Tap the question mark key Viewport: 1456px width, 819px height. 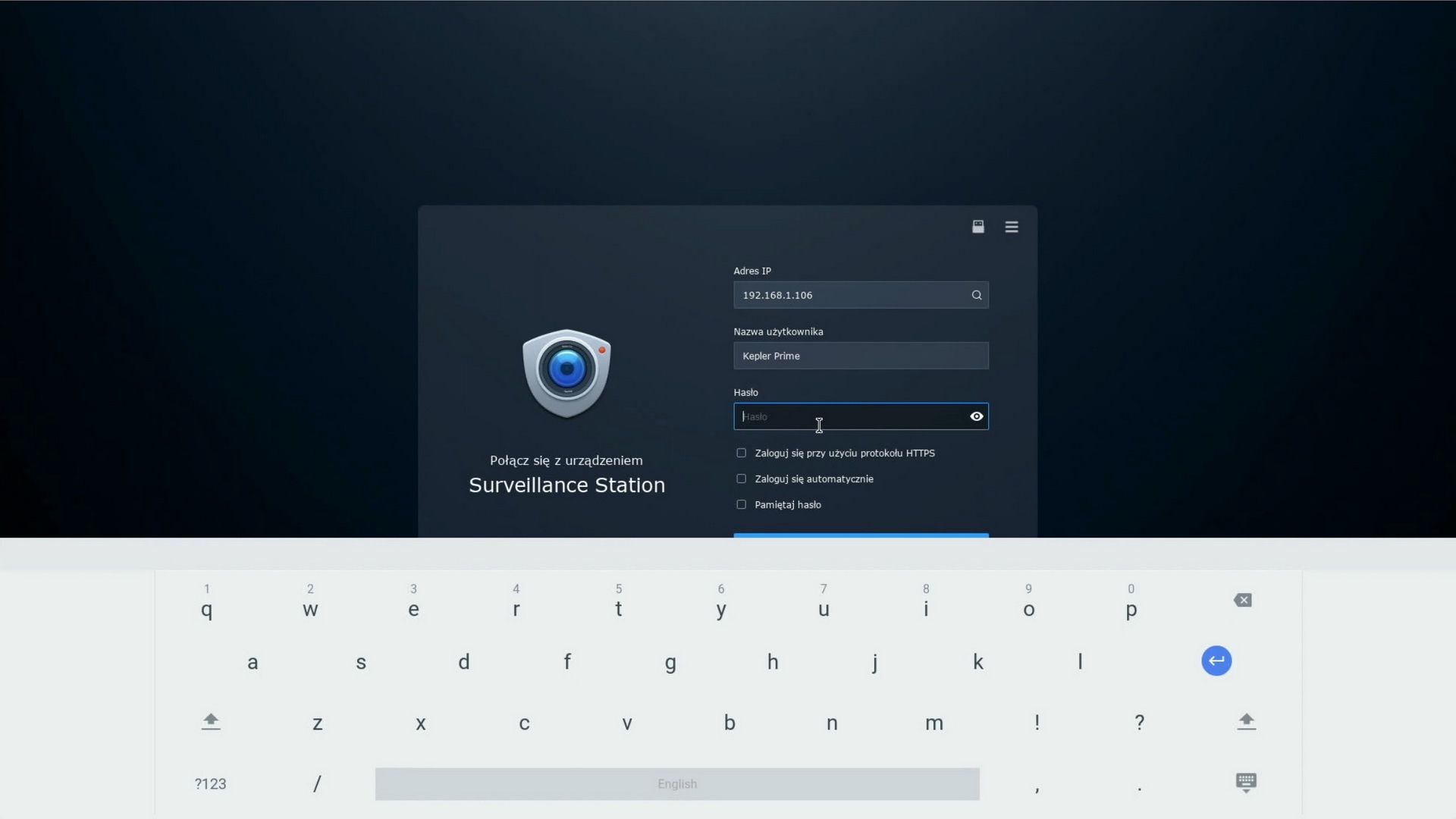1139,723
